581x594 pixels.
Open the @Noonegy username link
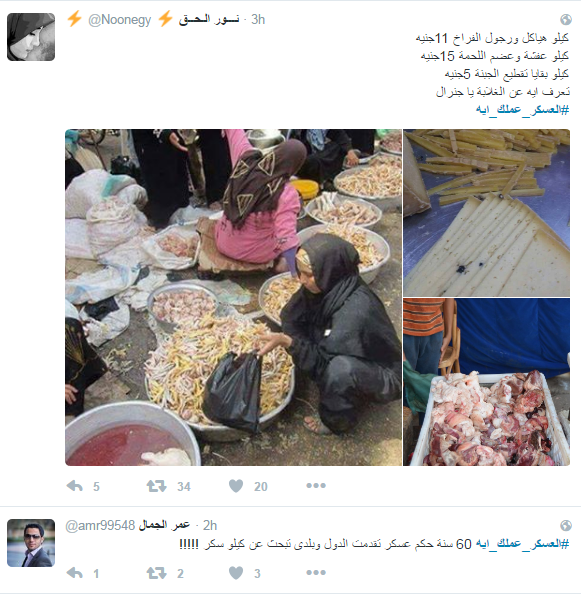[119, 19]
